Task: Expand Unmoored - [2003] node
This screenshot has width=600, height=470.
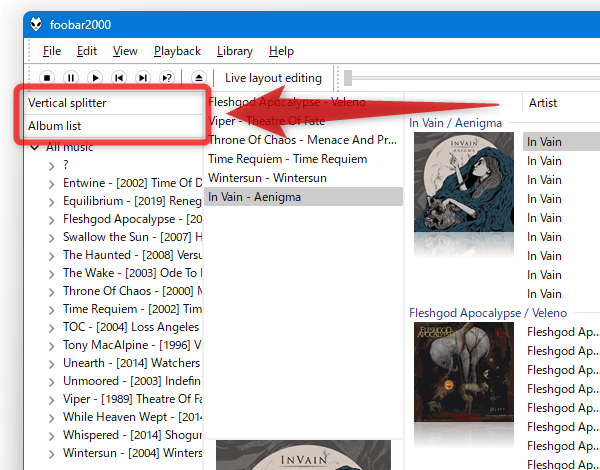Action: [x=52, y=382]
